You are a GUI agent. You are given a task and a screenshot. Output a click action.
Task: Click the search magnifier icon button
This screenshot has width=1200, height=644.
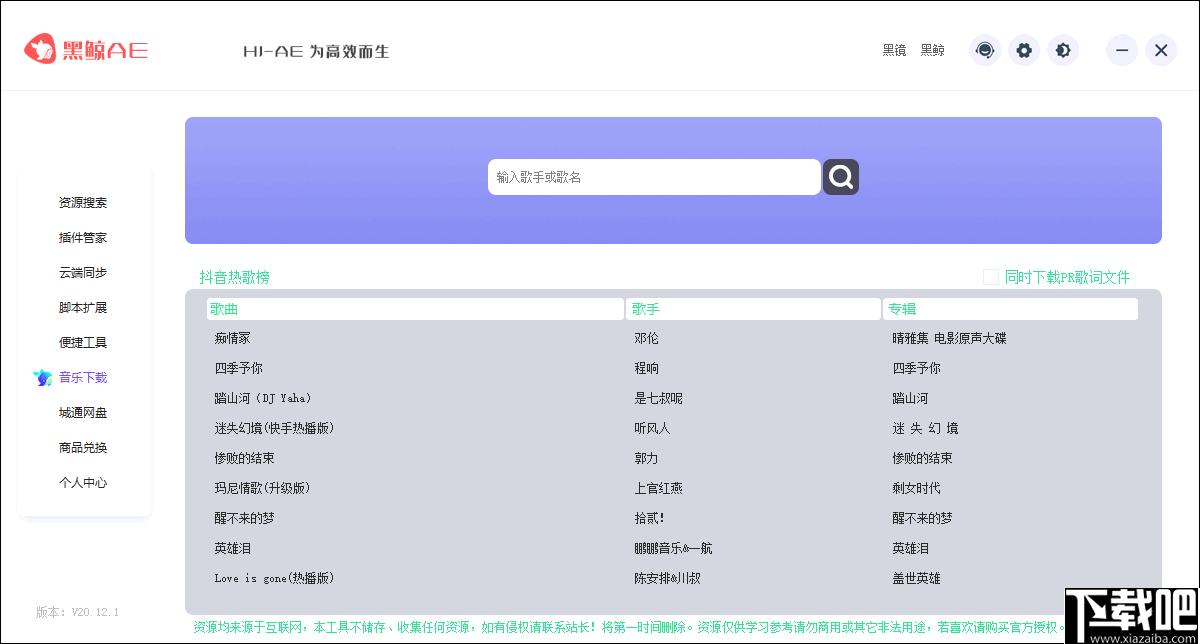pyautogui.click(x=841, y=177)
